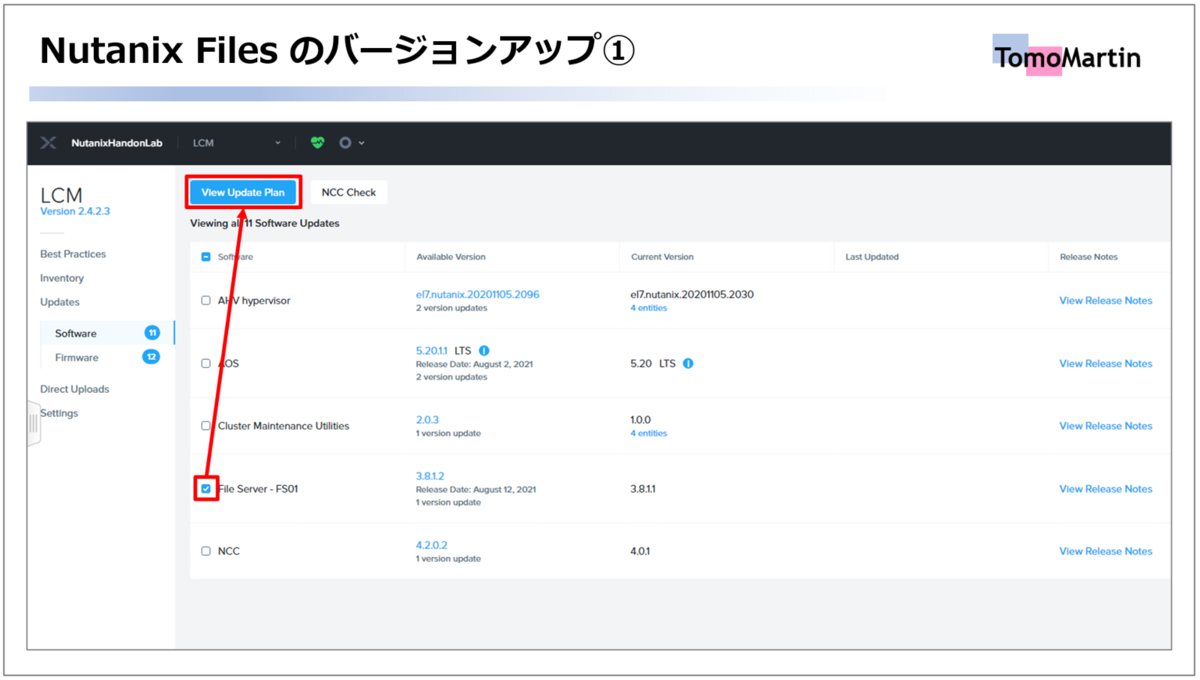Open Best Practices in sidebar

(x=73, y=254)
